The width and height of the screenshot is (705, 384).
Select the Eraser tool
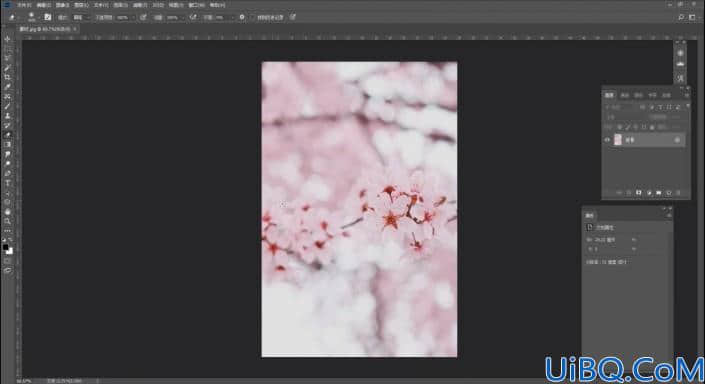[x=7, y=135]
